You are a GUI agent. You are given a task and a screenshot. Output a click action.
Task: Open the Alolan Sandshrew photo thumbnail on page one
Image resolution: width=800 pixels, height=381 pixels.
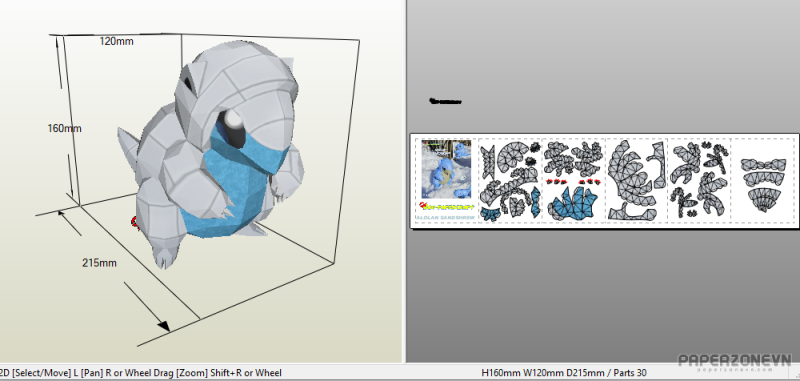click(446, 169)
